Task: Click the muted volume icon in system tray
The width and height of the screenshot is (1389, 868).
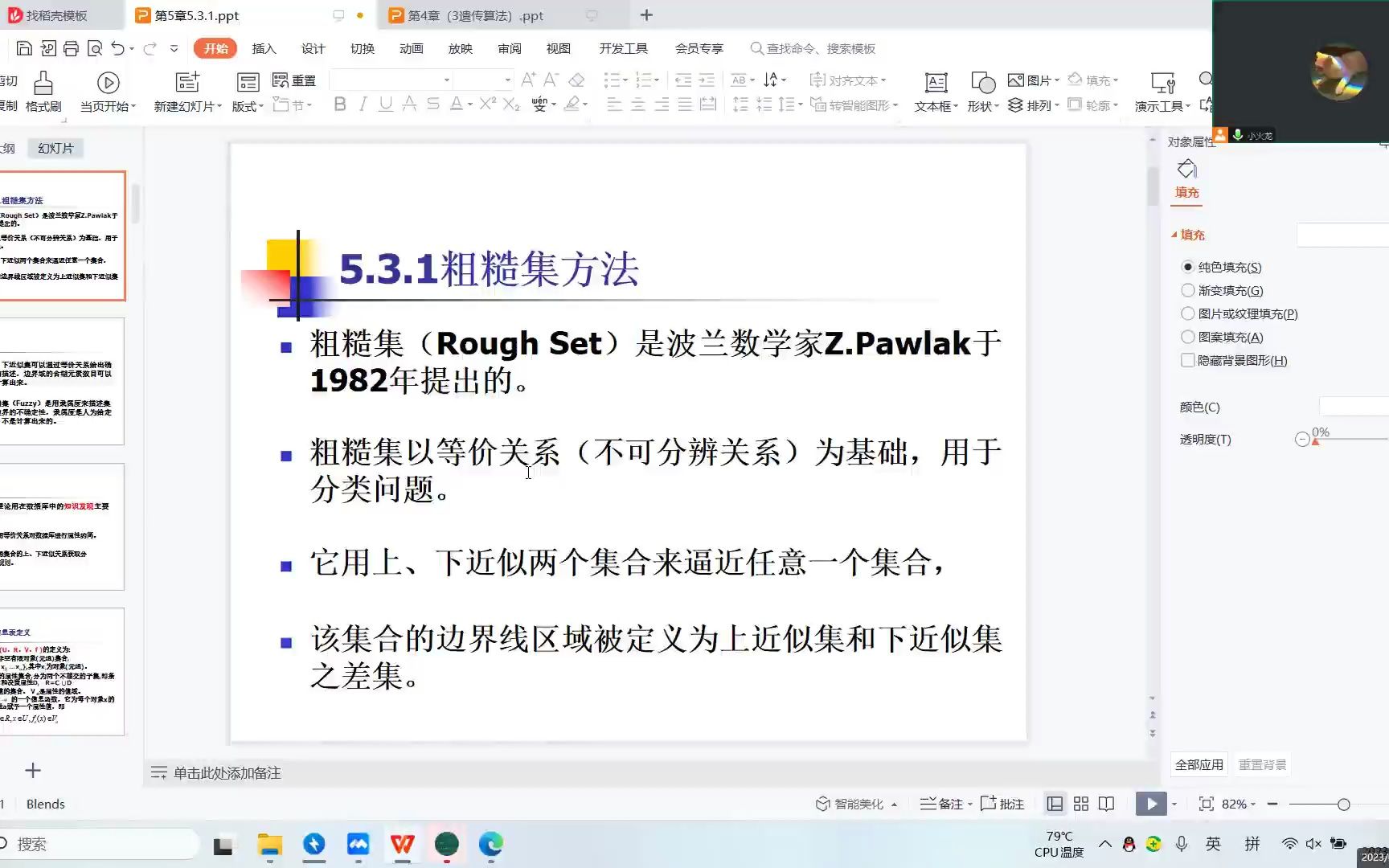Action: (x=1313, y=844)
